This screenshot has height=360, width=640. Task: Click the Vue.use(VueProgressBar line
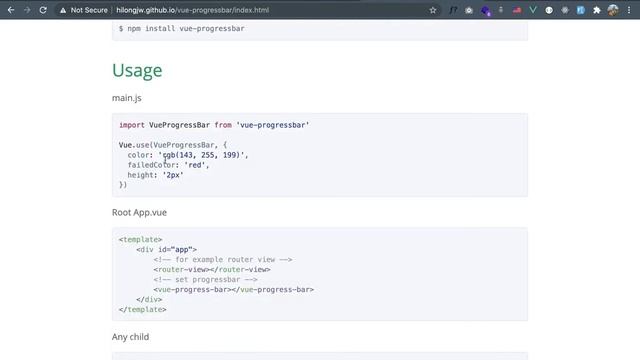(173, 145)
